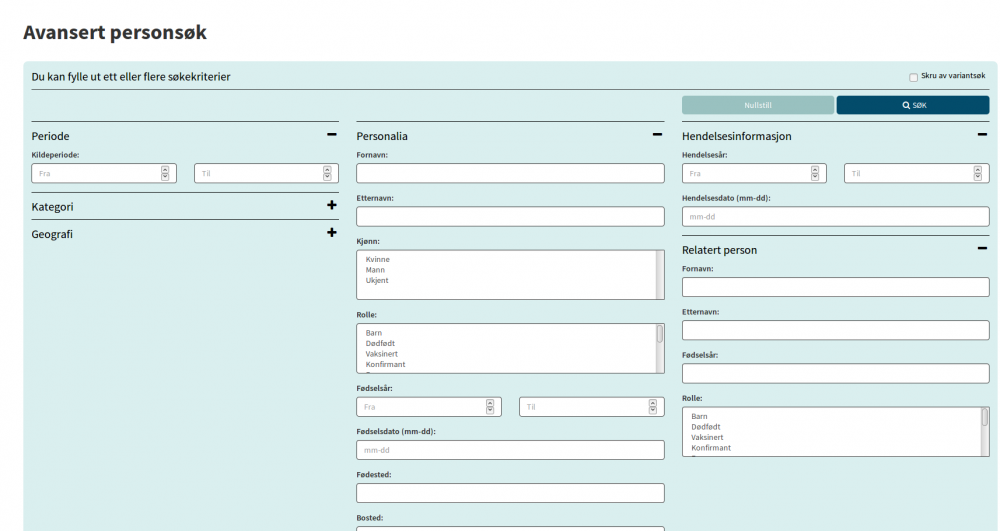Image resolution: width=1000 pixels, height=531 pixels.
Task: Click the Kjønn list scrollbar
Action: (659, 275)
